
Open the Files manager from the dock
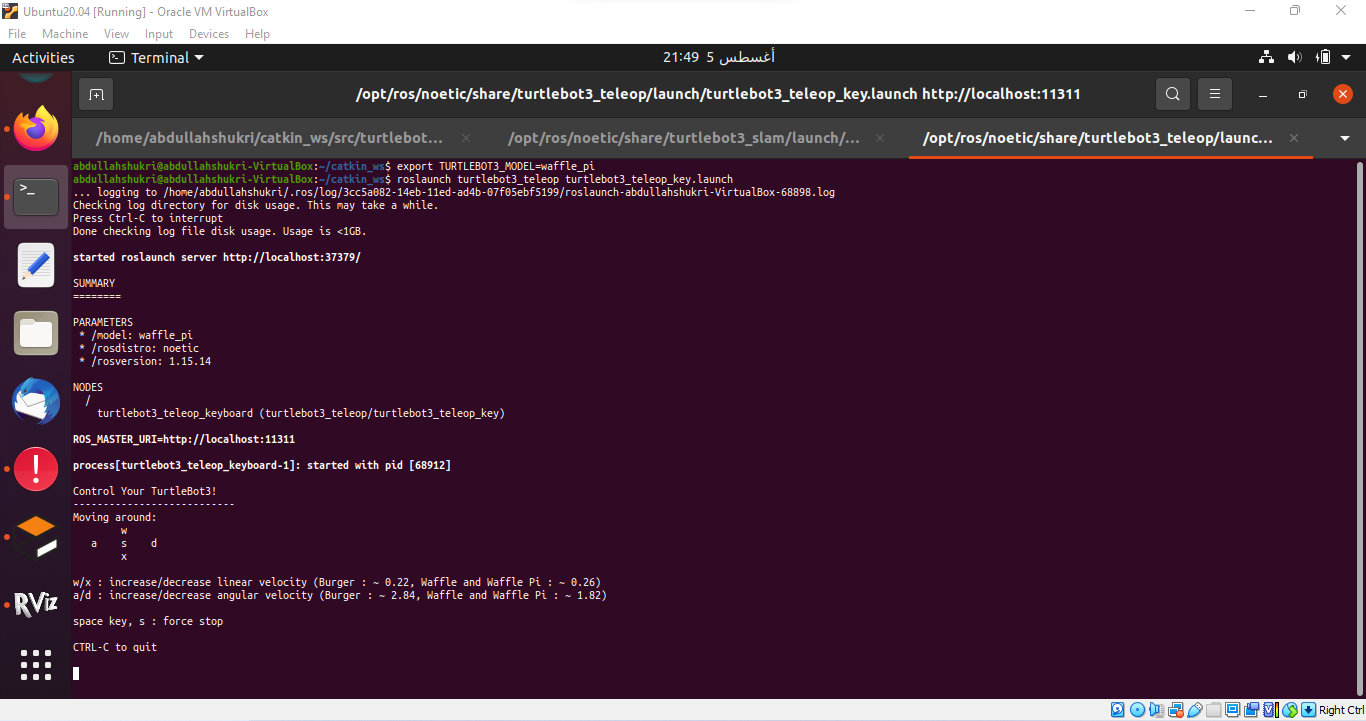pyautogui.click(x=36, y=333)
